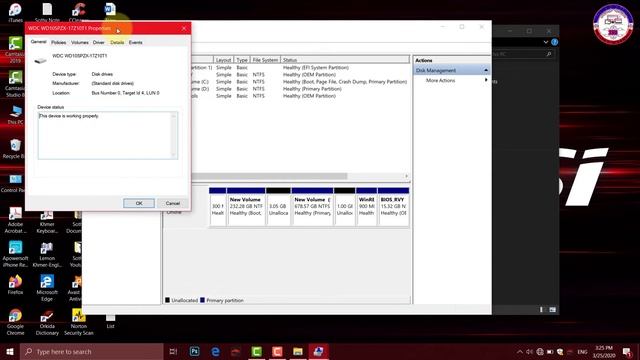Expand the More Actions submenu arrow
Image resolution: width=640 pixels, height=360 pixels.
coord(486,80)
